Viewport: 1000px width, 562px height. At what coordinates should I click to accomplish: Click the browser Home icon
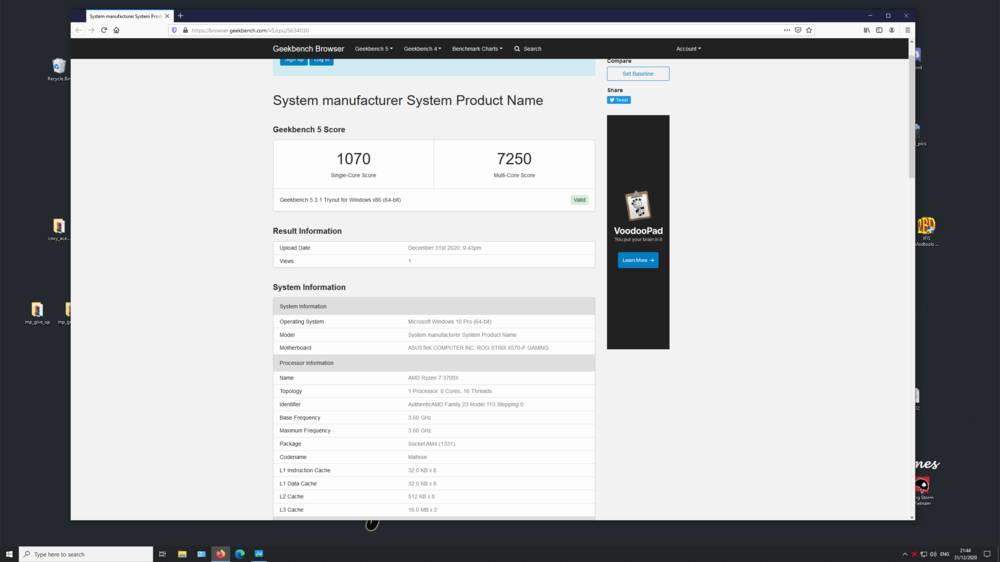116,30
